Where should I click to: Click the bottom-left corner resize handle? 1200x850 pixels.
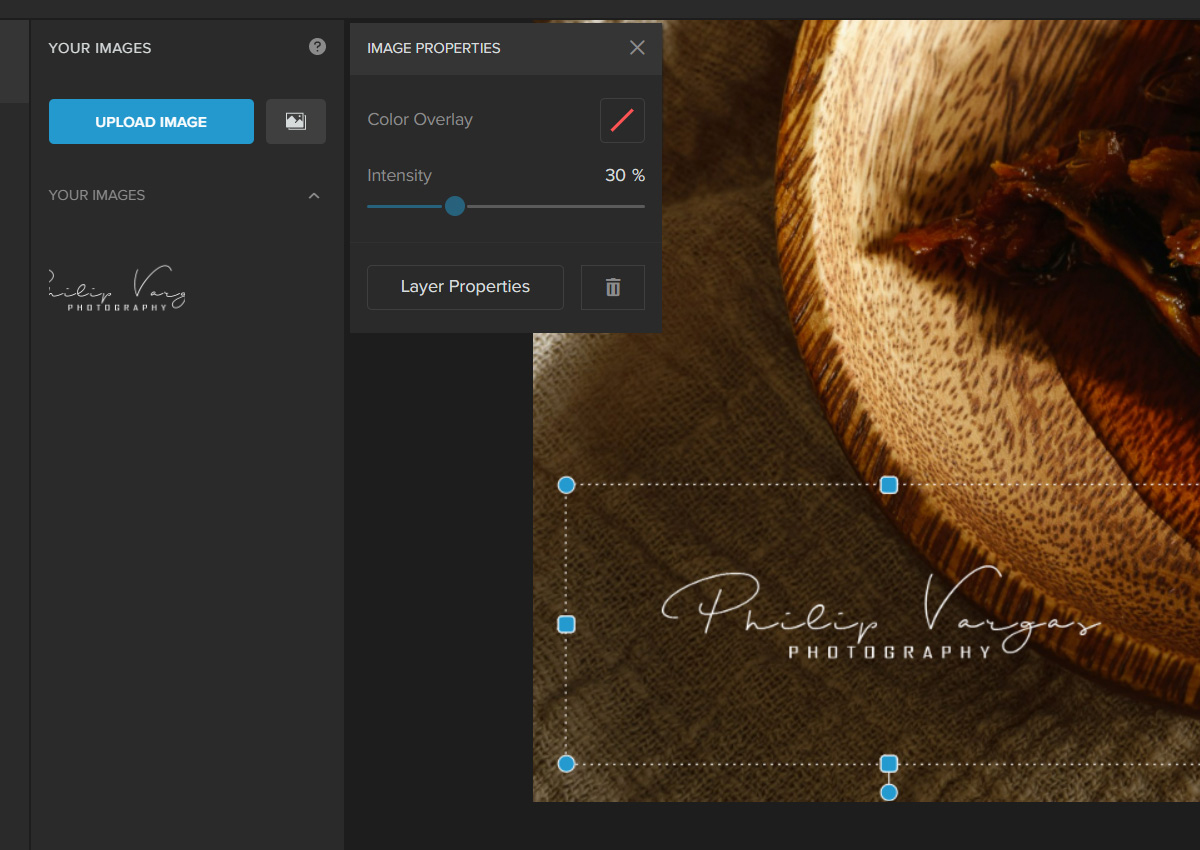(566, 764)
